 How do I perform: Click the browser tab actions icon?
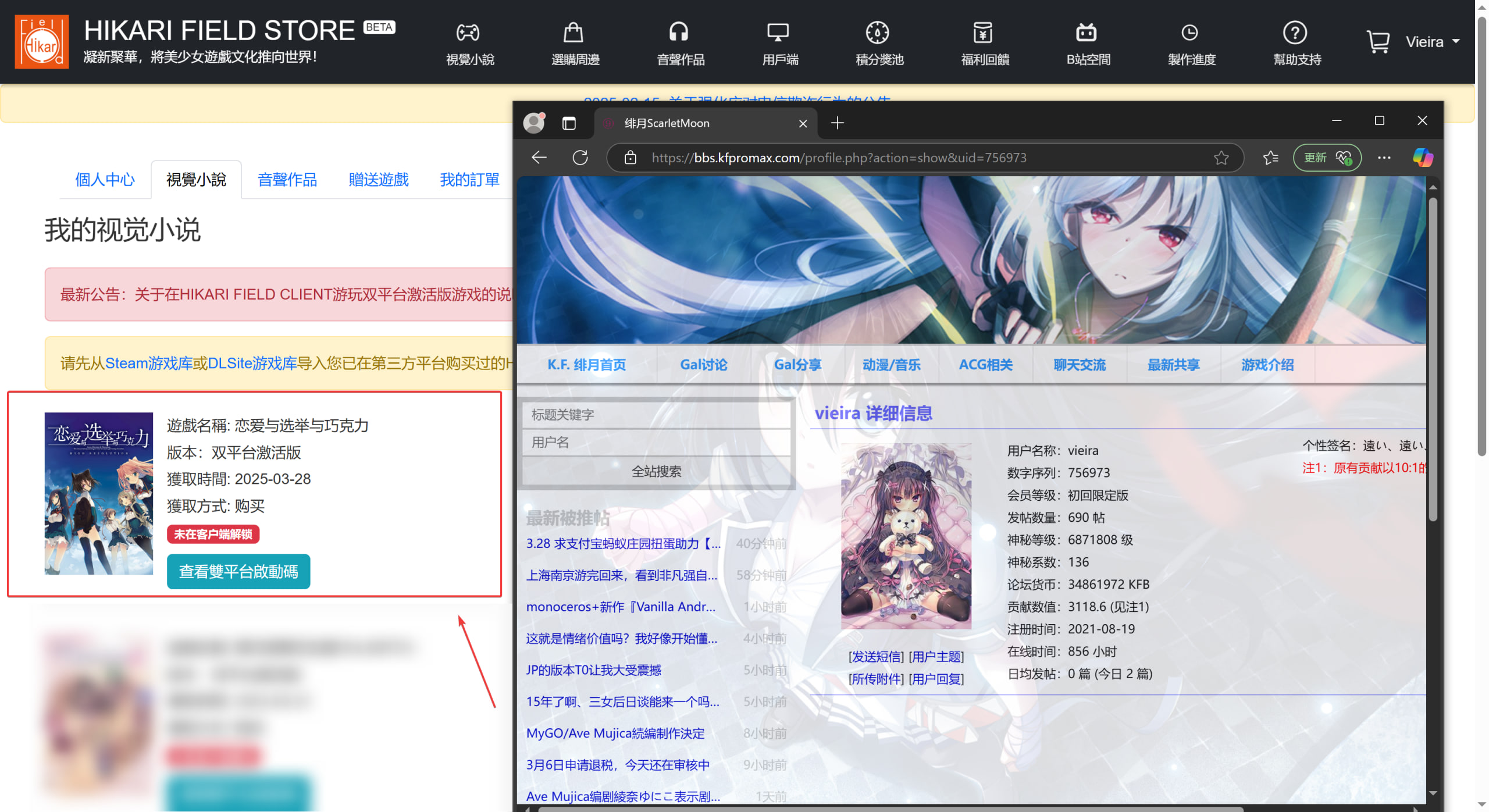(569, 123)
